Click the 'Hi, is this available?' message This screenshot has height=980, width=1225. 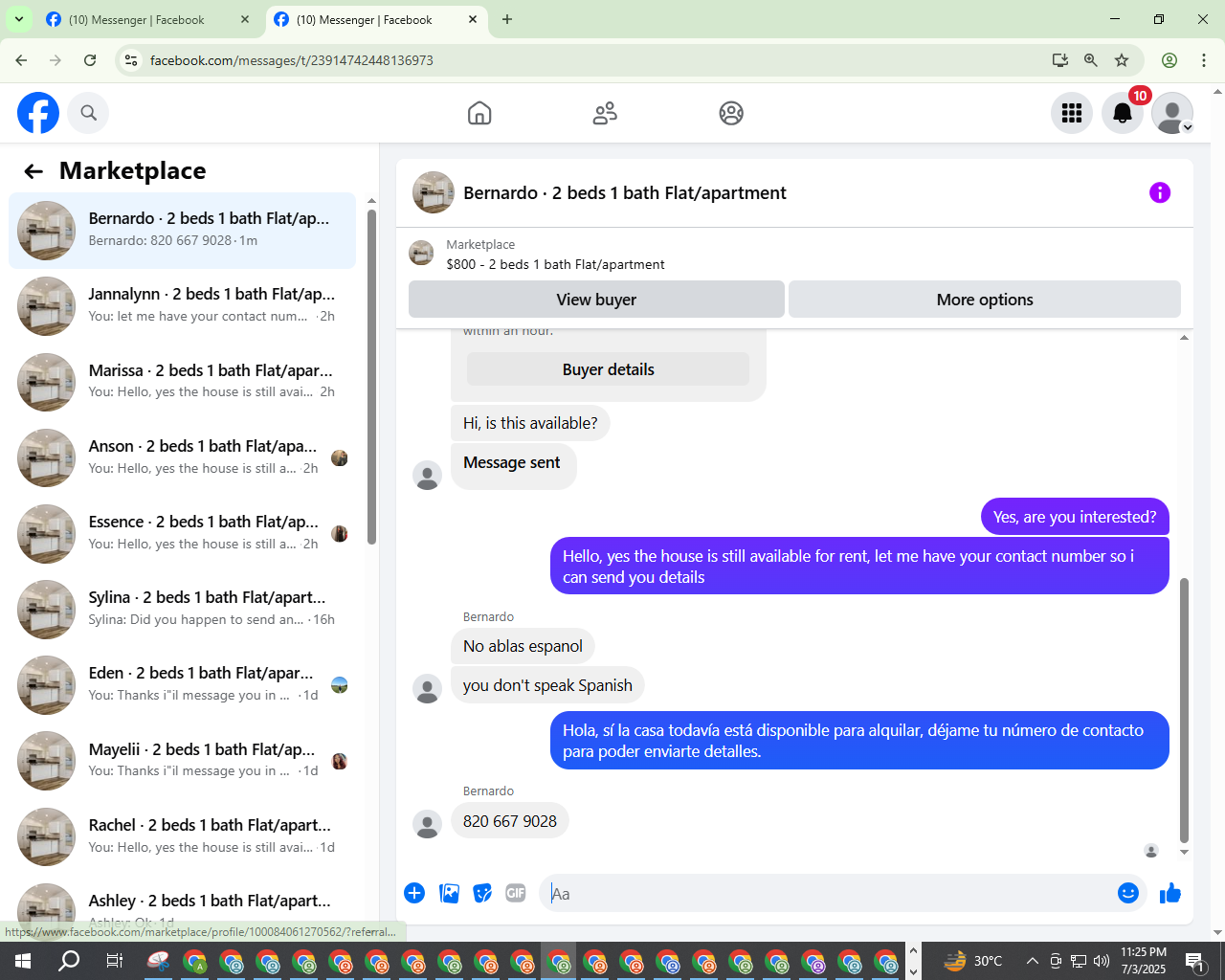(530, 423)
